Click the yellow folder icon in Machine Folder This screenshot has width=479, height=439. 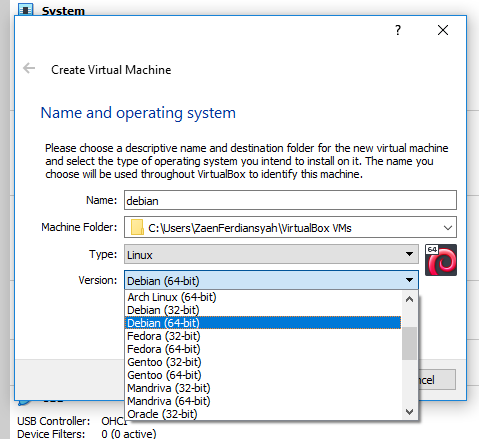[137, 227]
